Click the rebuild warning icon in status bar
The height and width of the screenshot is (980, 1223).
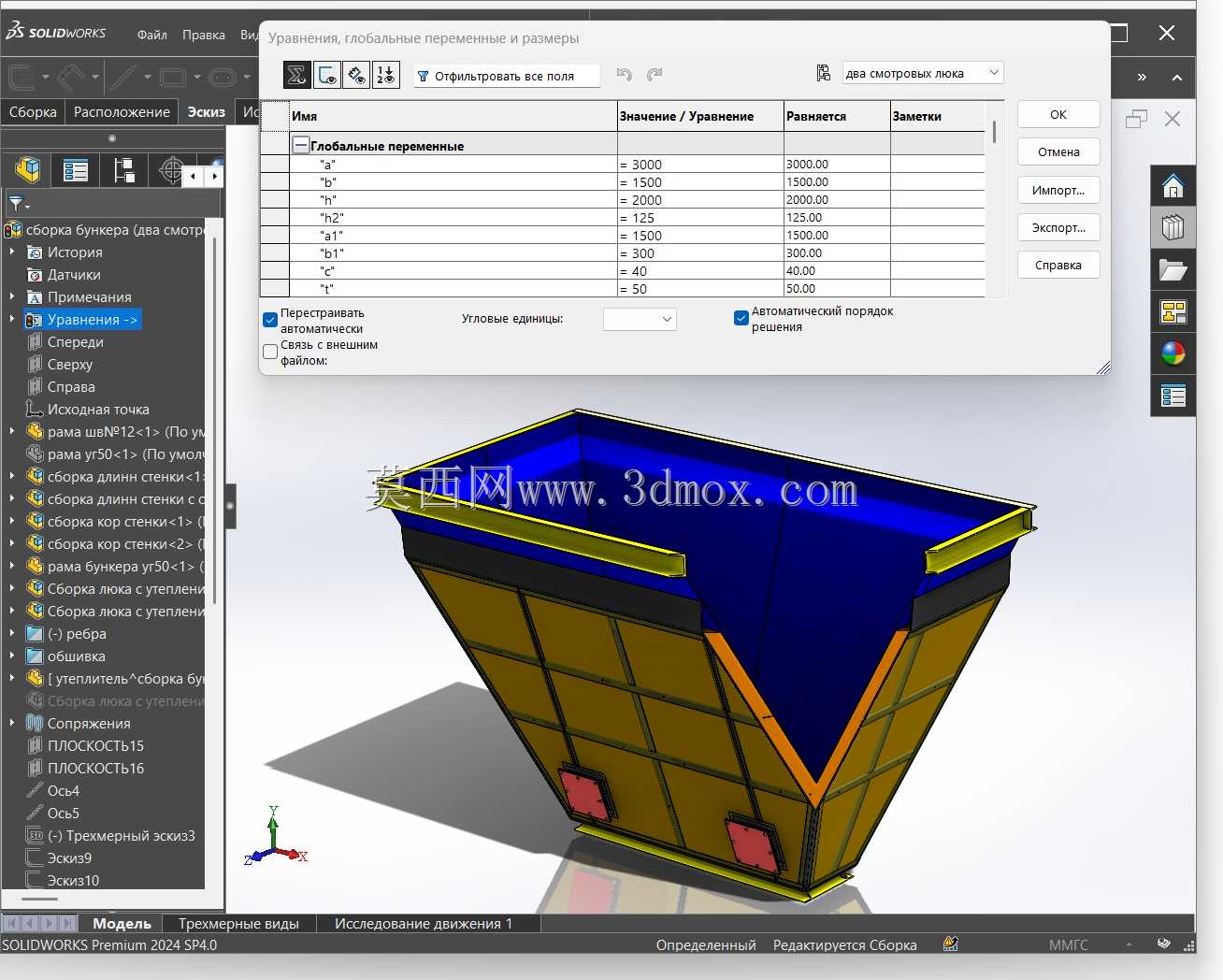tap(951, 944)
